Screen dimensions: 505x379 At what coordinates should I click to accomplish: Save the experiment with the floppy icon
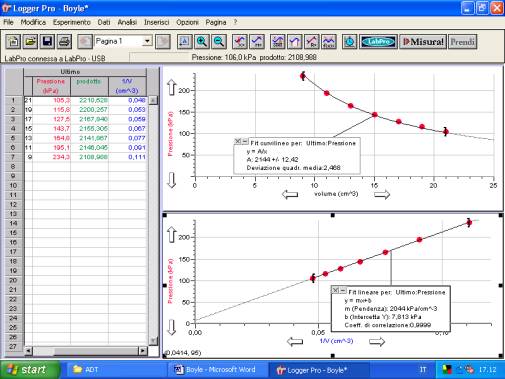click(x=47, y=42)
